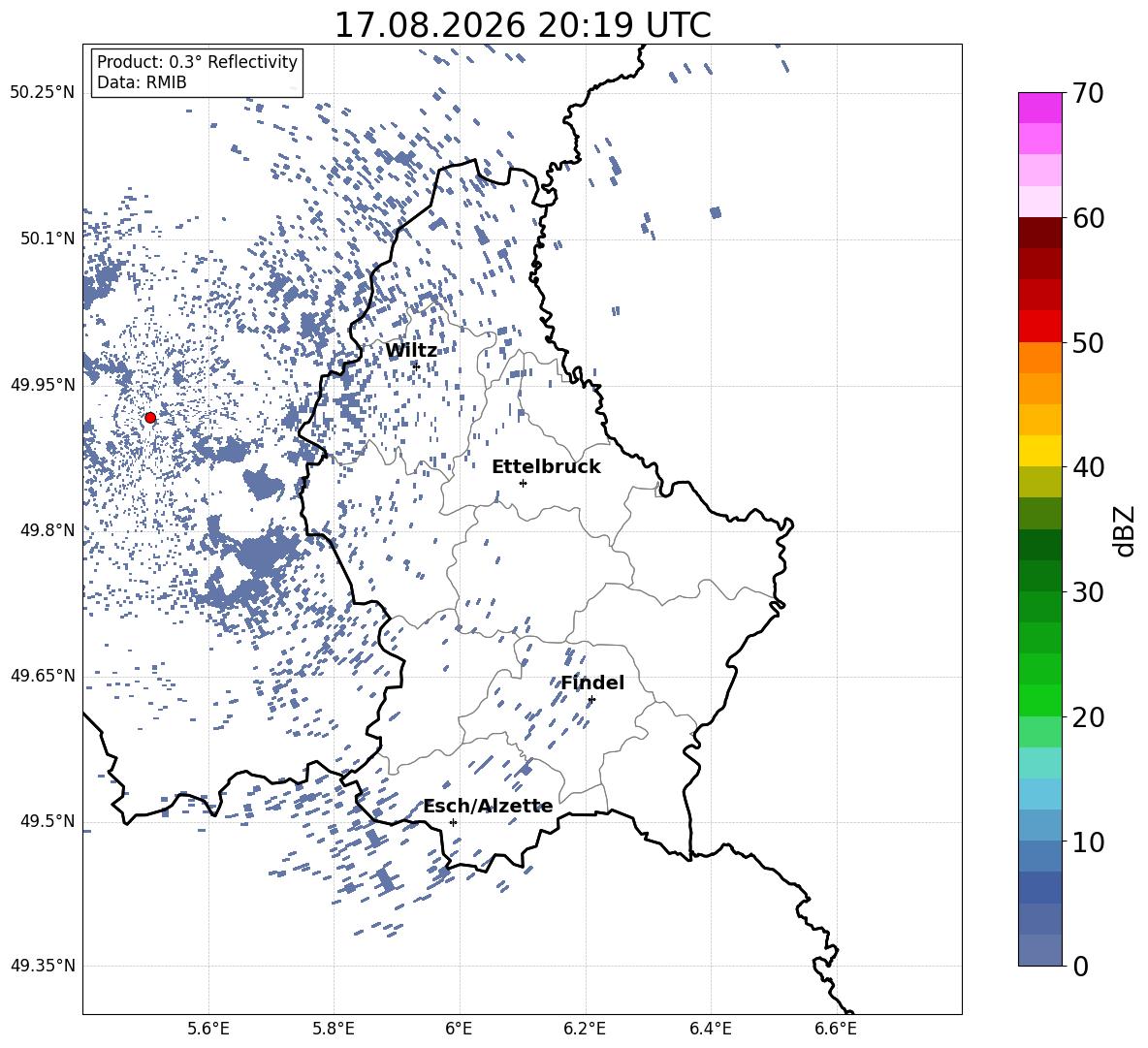
Task: Select the Wiltz city label
Action: click(411, 351)
